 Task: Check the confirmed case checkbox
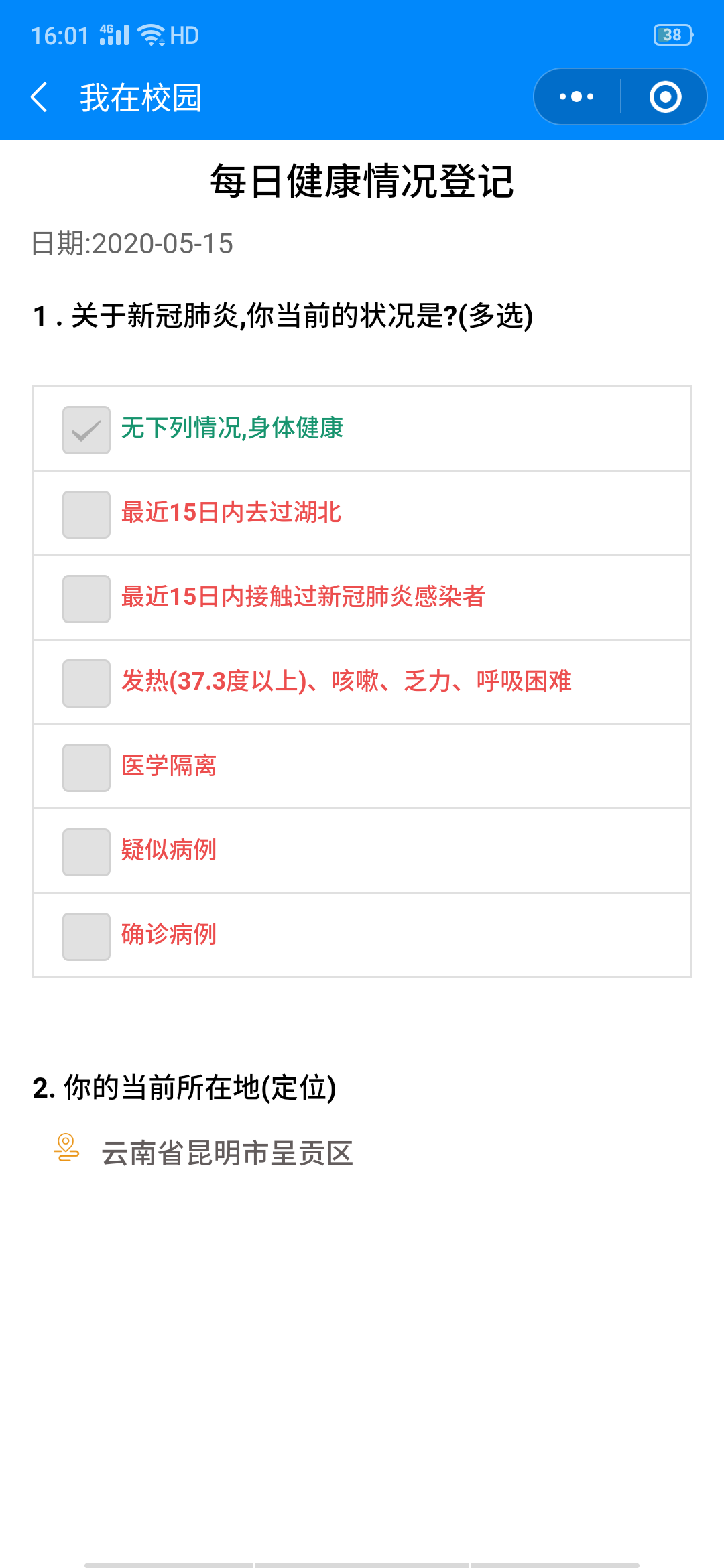pos(86,937)
